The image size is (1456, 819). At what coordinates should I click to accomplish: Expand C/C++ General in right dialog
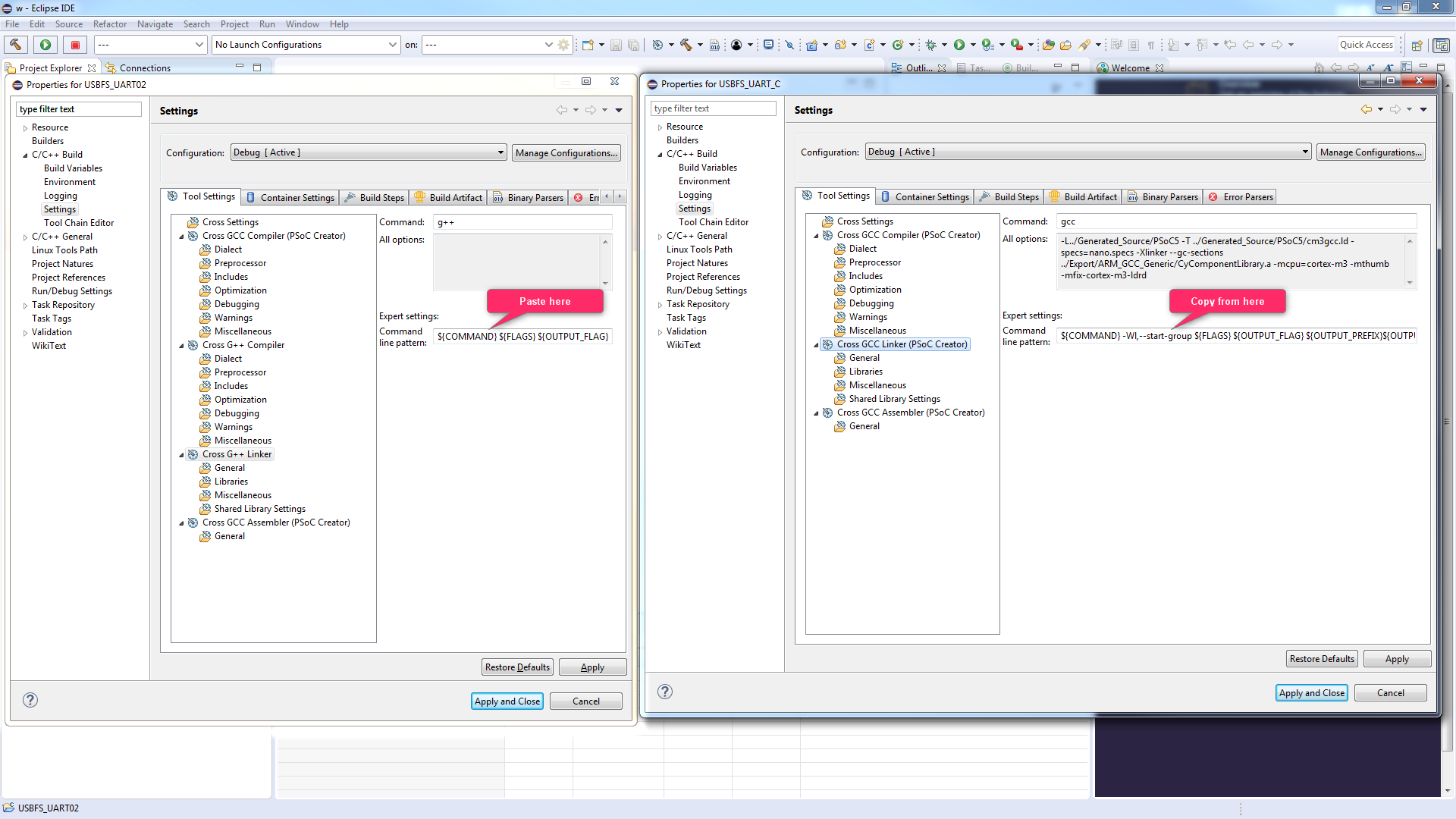pos(661,237)
